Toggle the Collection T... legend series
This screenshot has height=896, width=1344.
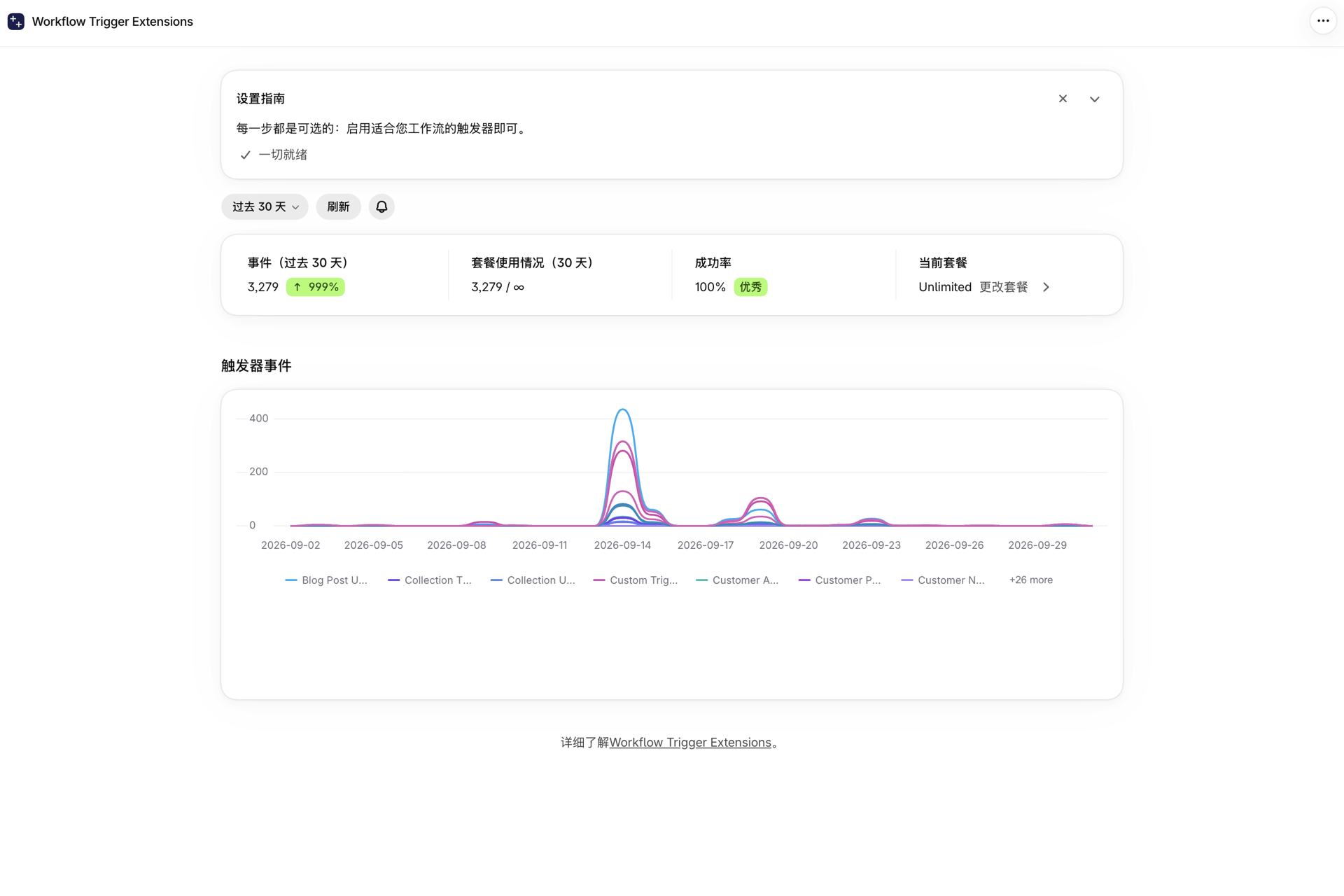(x=430, y=580)
